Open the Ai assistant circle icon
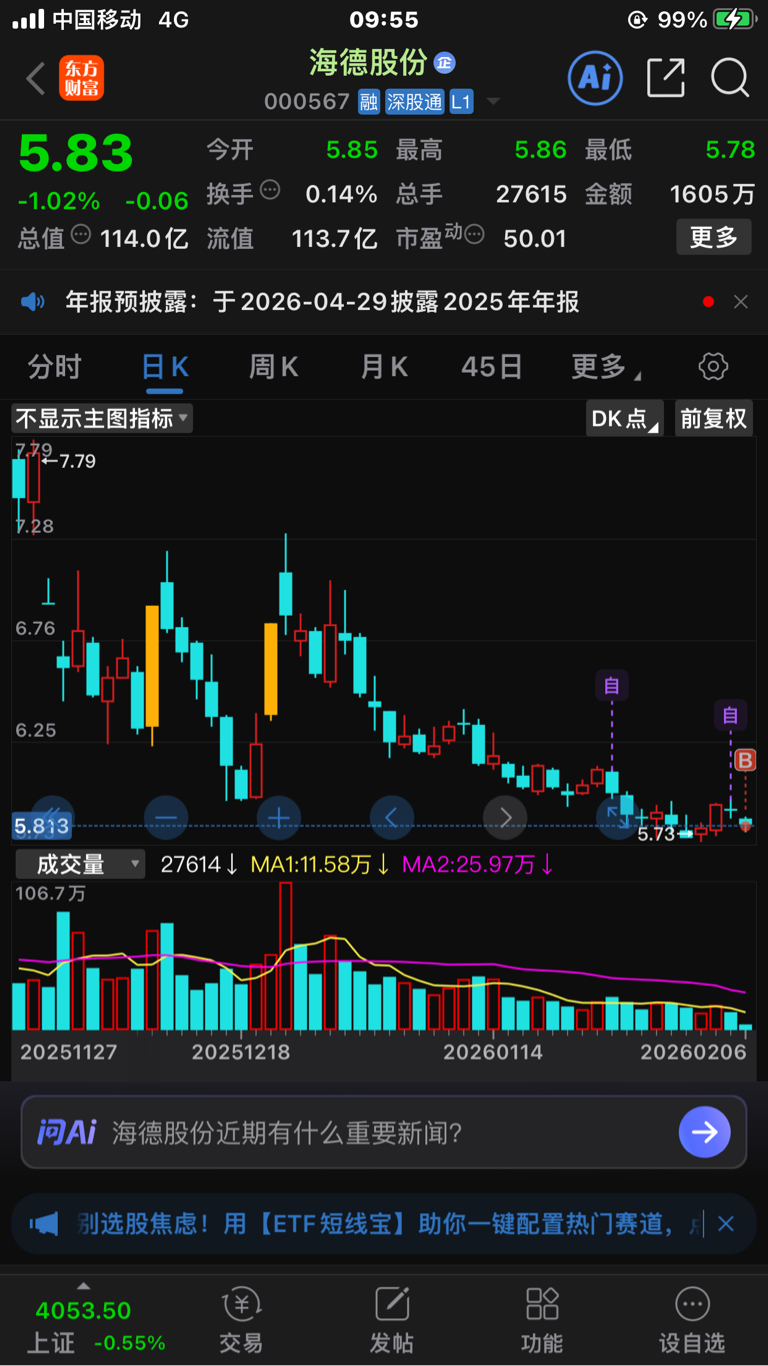768x1366 pixels. (x=595, y=78)
